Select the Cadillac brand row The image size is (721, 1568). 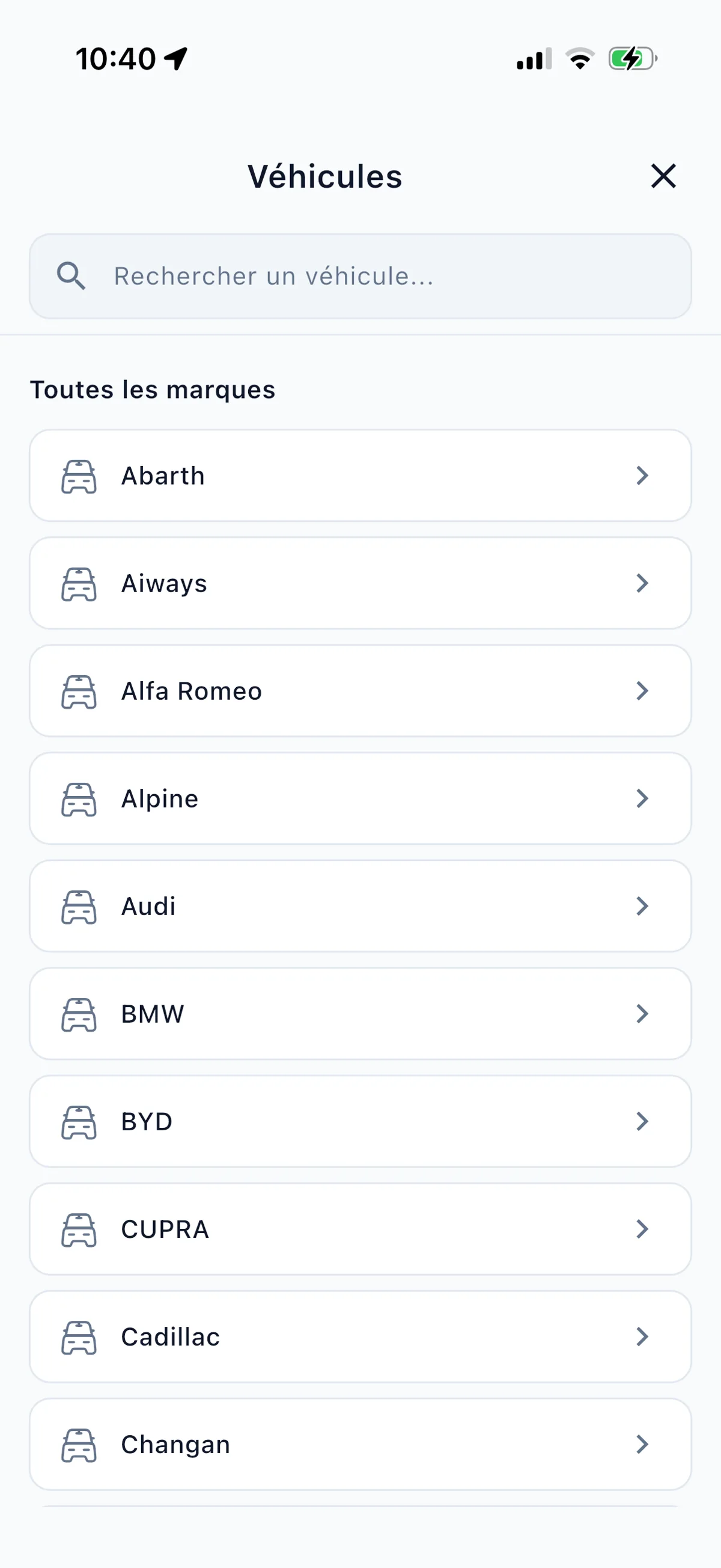coord(360,1337)
